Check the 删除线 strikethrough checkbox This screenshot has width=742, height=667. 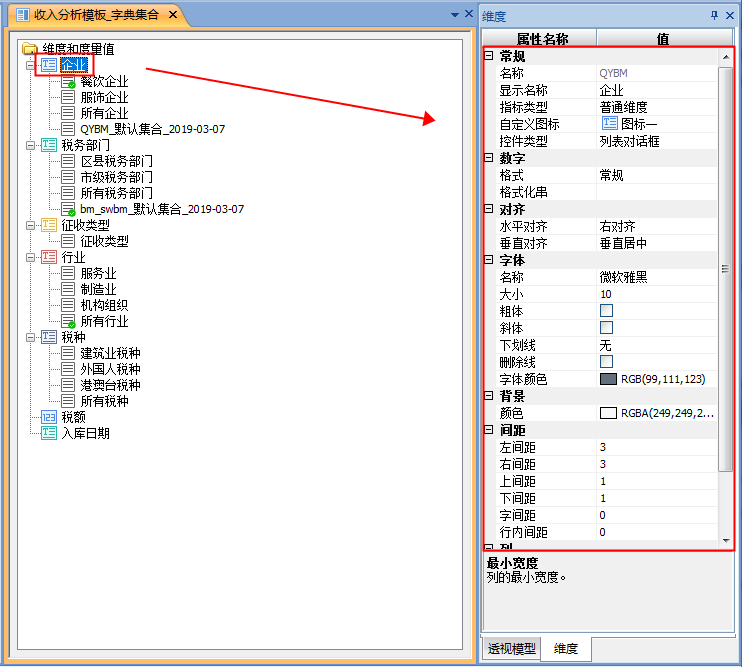pyautogui.click(x=607, y=361)
